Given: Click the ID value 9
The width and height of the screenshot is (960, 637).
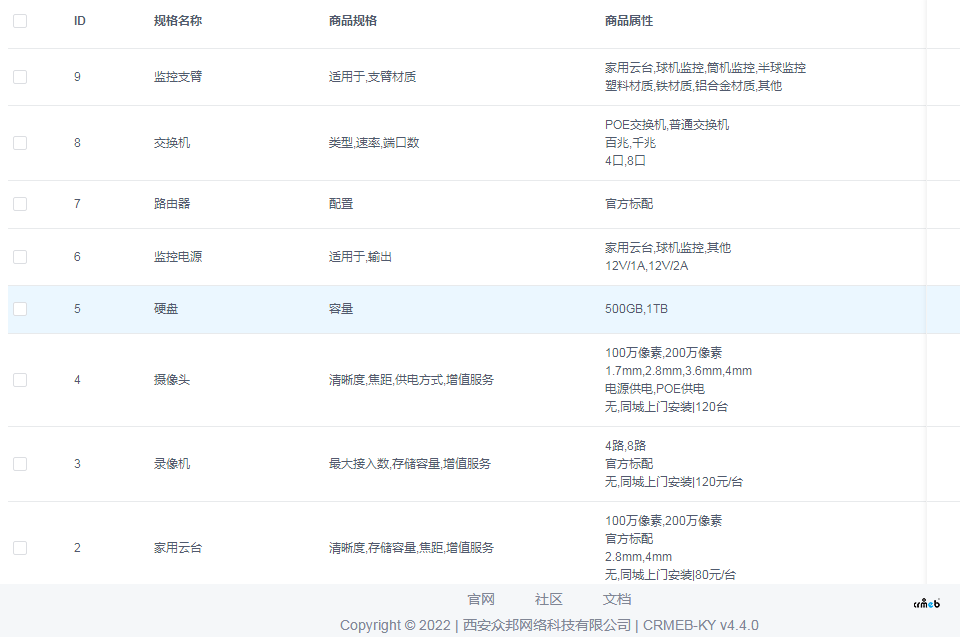Looking at the screenshot, I should pyautogui.click(x=77, y=77).
